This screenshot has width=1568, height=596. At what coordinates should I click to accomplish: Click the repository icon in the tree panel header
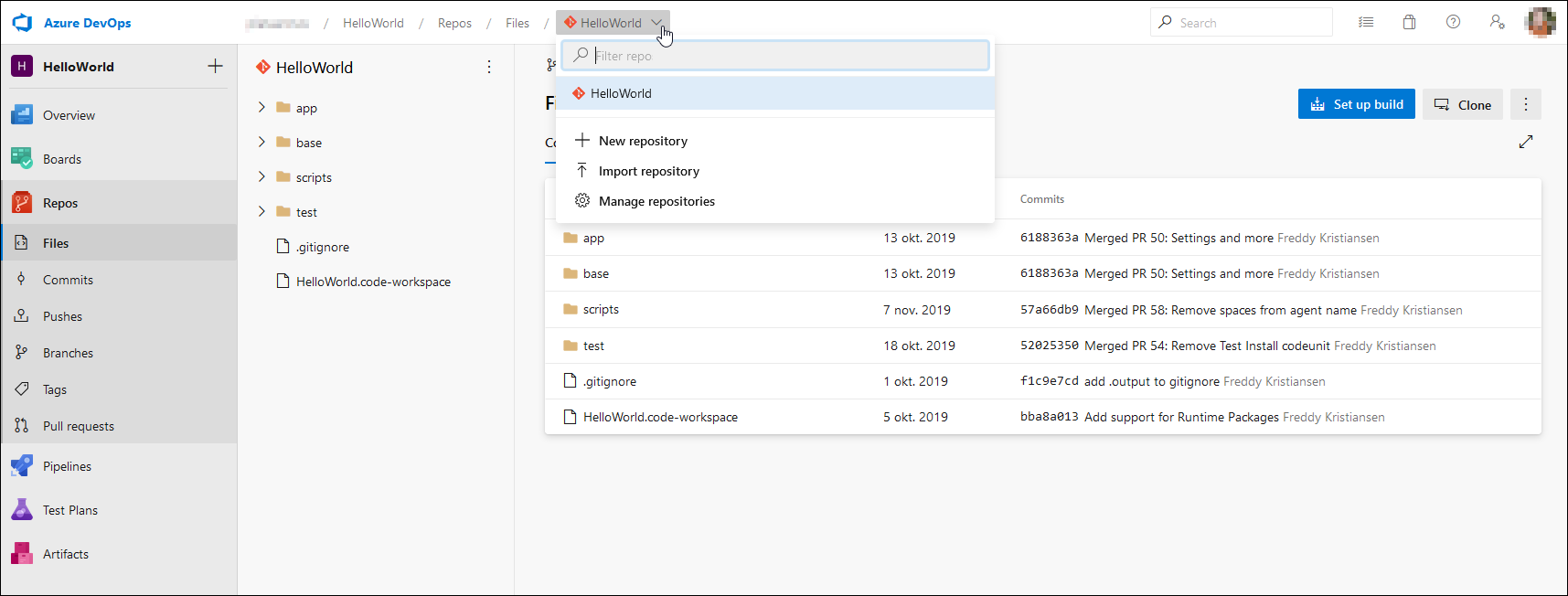click(x=262, y=67)
